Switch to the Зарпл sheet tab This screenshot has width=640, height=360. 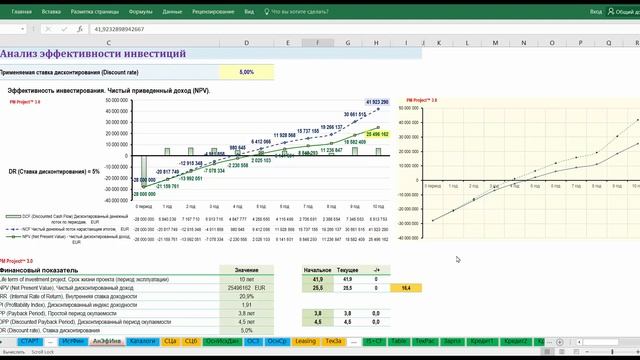[x=452, y=341]
